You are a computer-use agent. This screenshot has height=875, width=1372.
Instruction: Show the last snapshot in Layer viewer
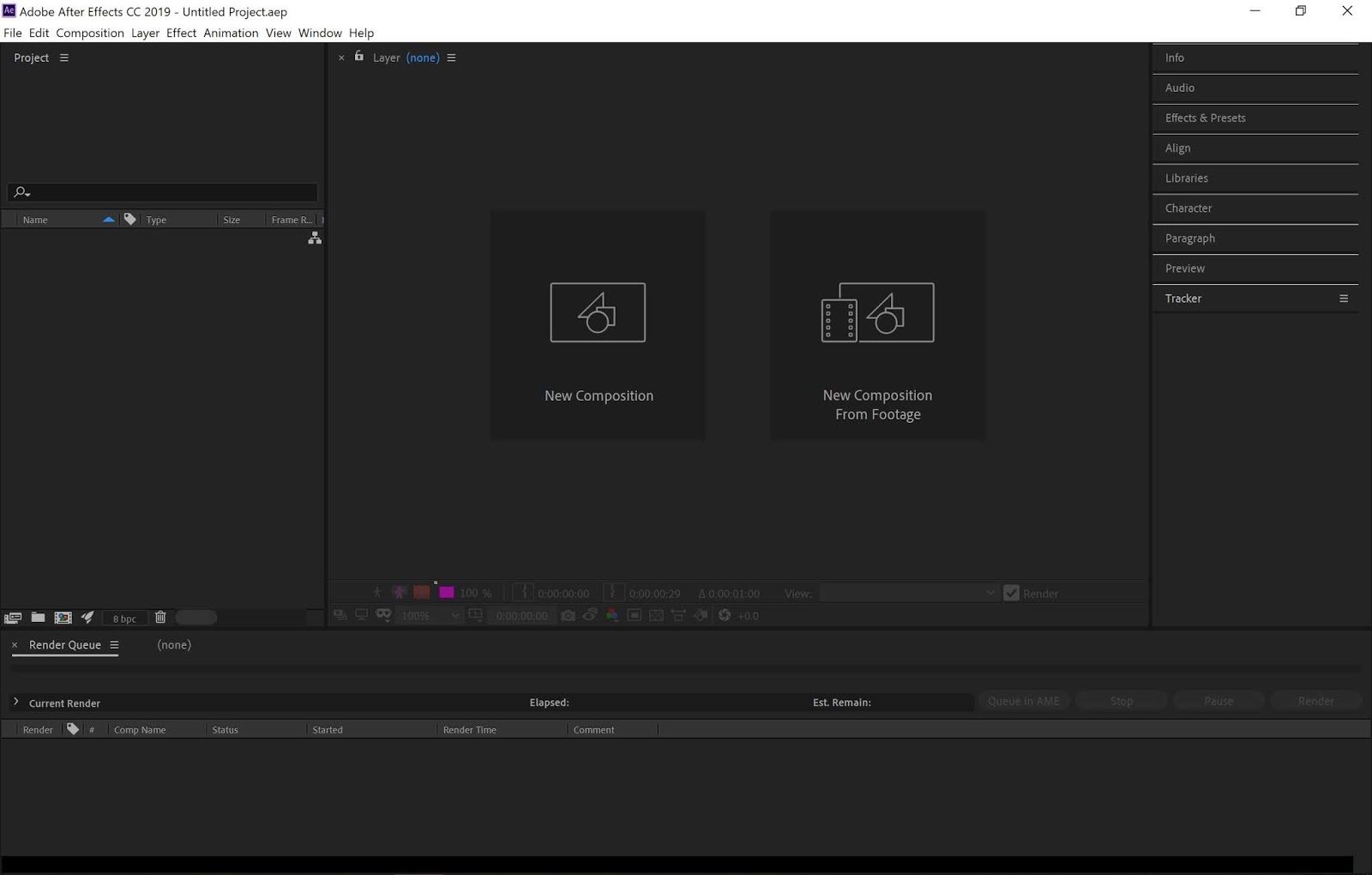point(590,615)
